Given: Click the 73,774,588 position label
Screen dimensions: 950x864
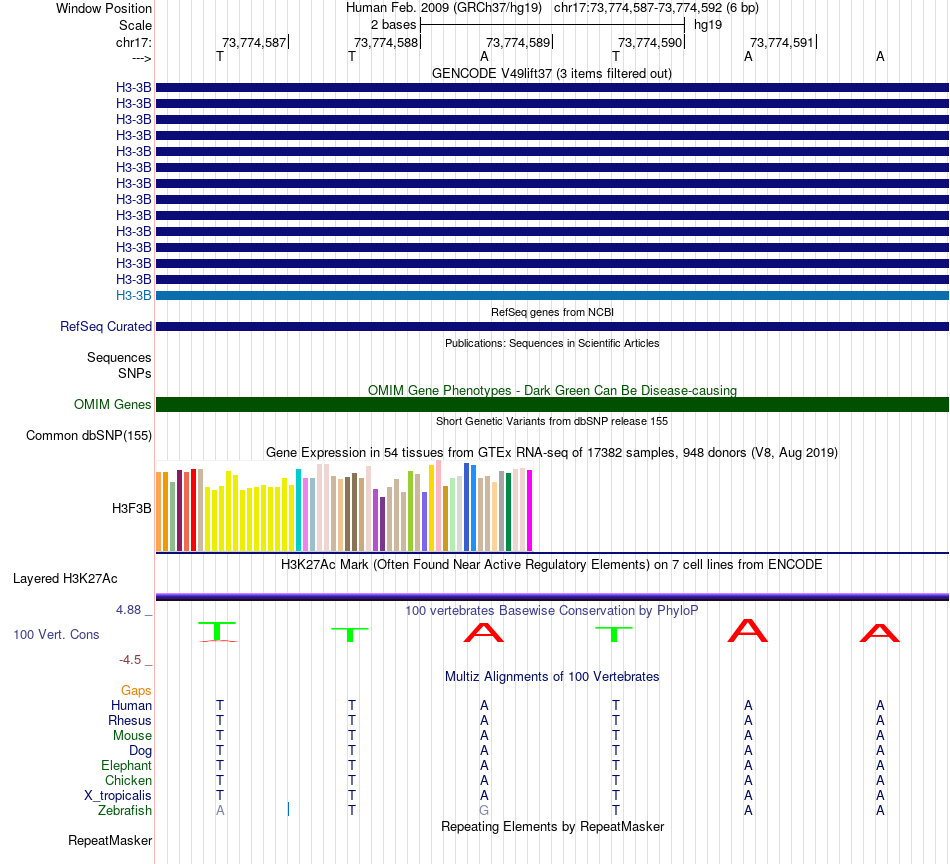Looking at the screenshot, I should [x=386, y=42].
